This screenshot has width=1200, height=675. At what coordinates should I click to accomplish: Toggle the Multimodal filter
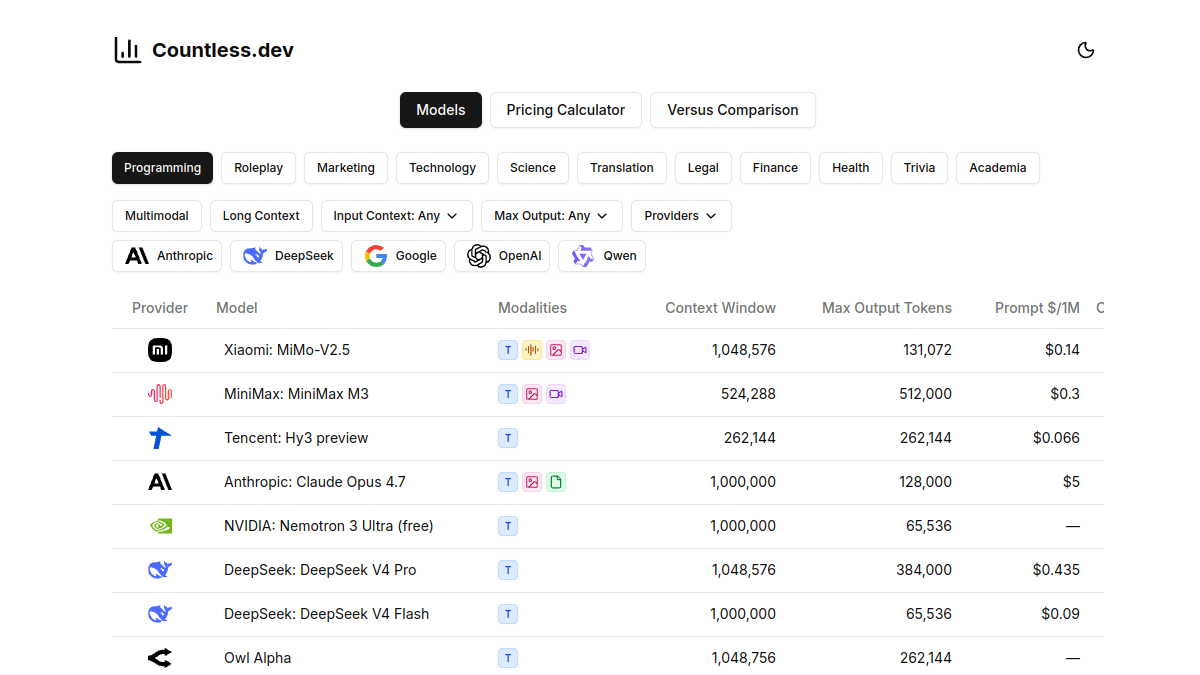pos(157,216)
